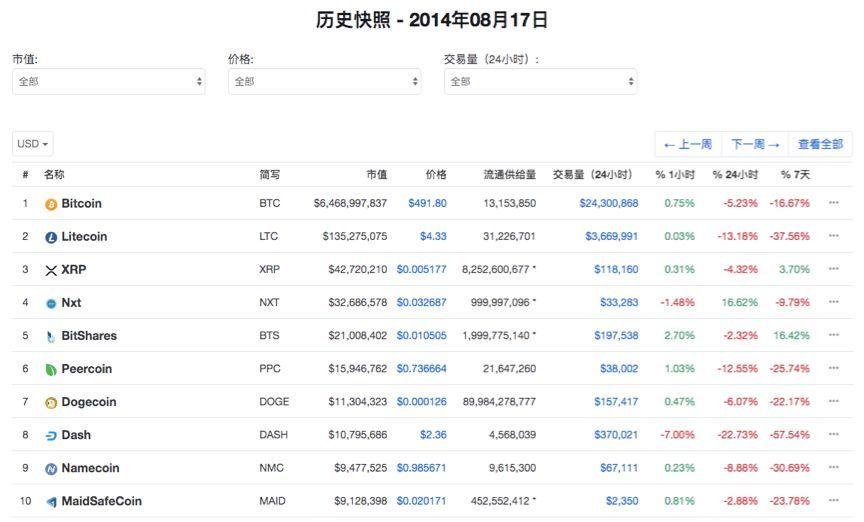Click the Peercoin leaf icon
Screen dimensions: 864x522
[51, 370]
